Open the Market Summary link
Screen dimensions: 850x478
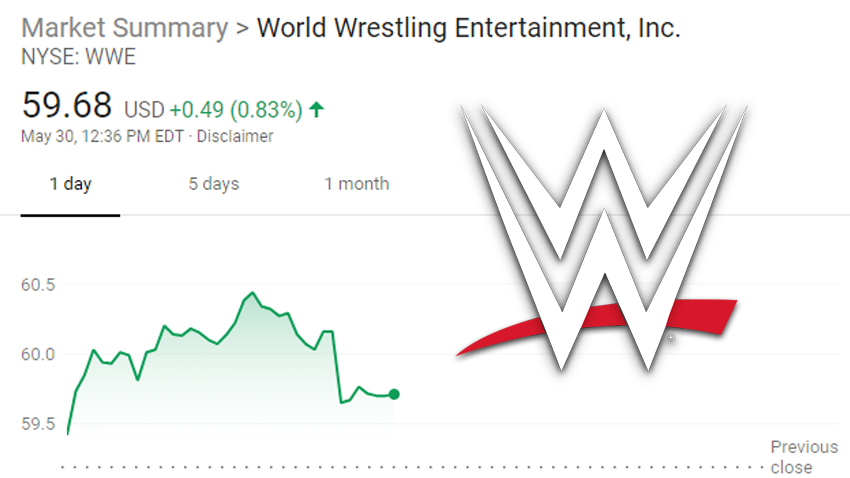(x=124, y=28)
